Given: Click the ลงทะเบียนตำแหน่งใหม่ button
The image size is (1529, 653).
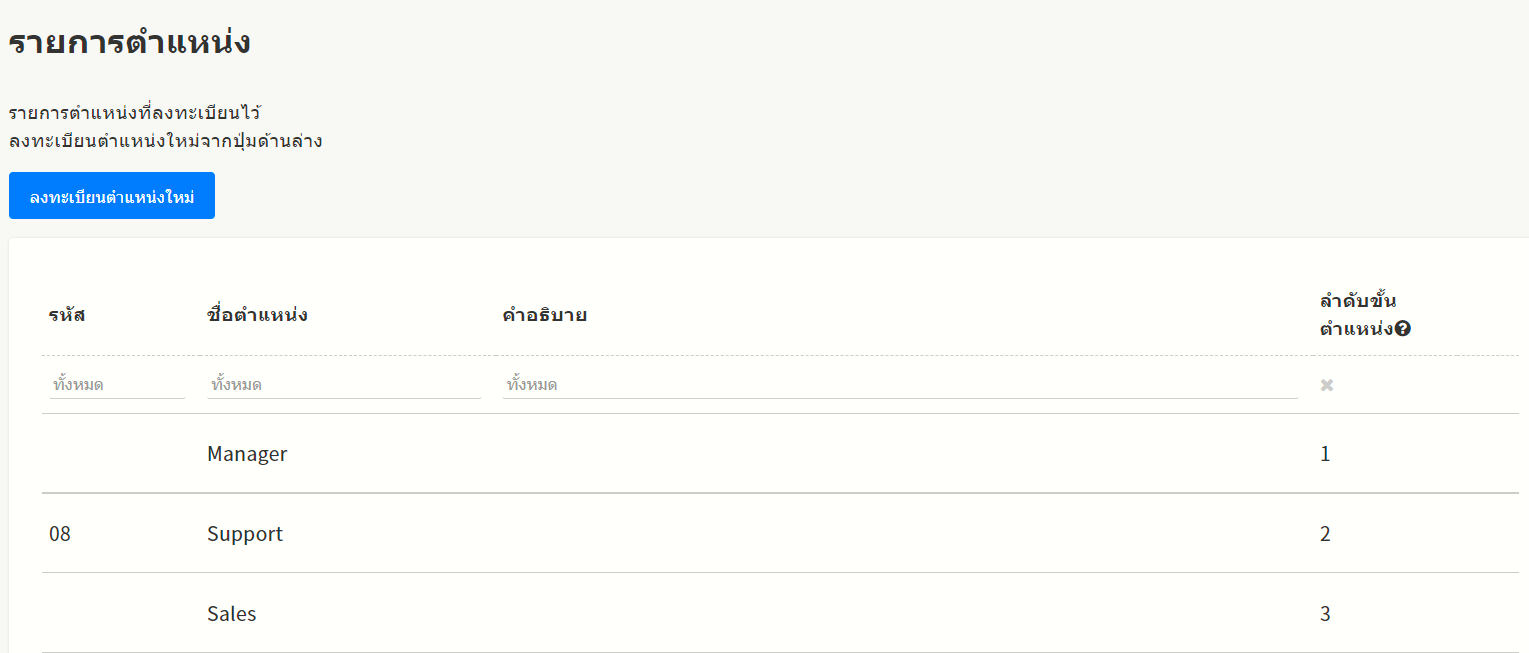Looking at the screenshot, I should [x=112, y=196].
